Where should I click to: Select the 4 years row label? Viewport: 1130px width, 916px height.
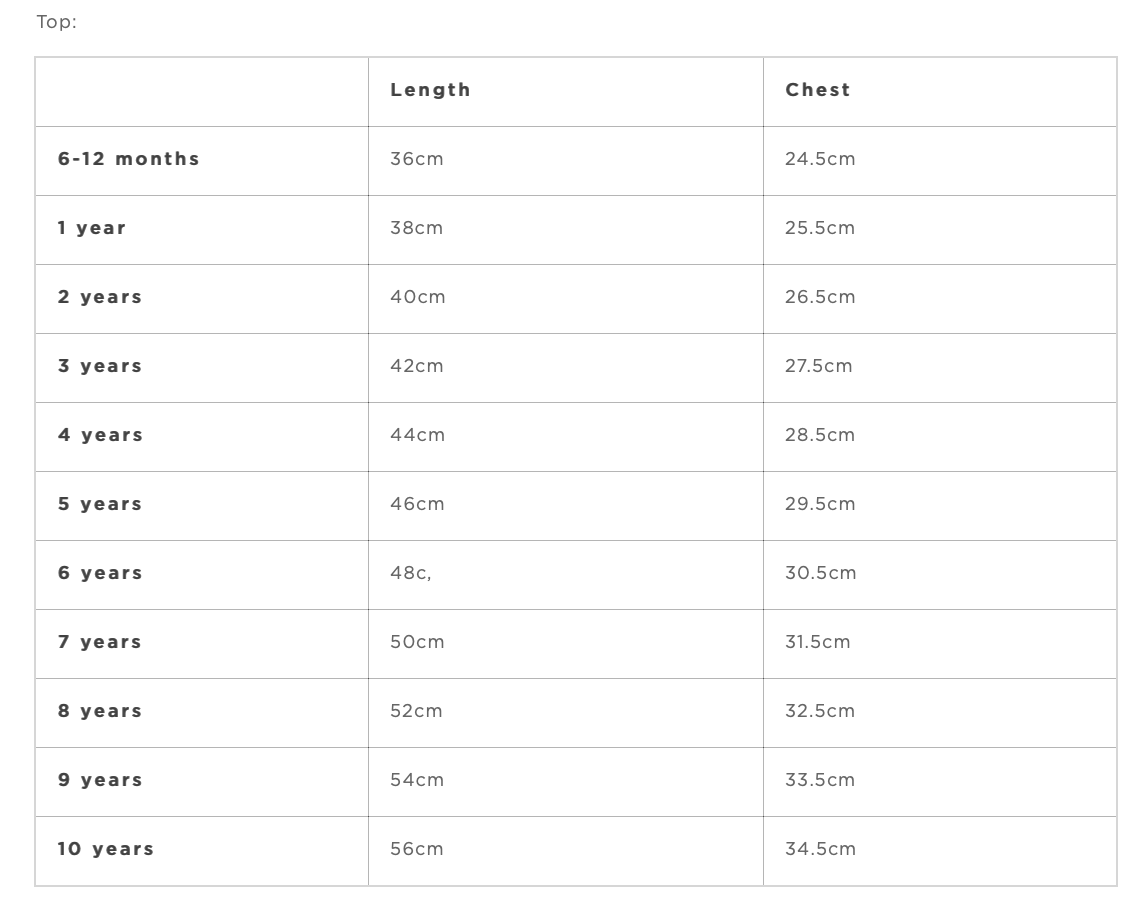[x=100, y=435]
